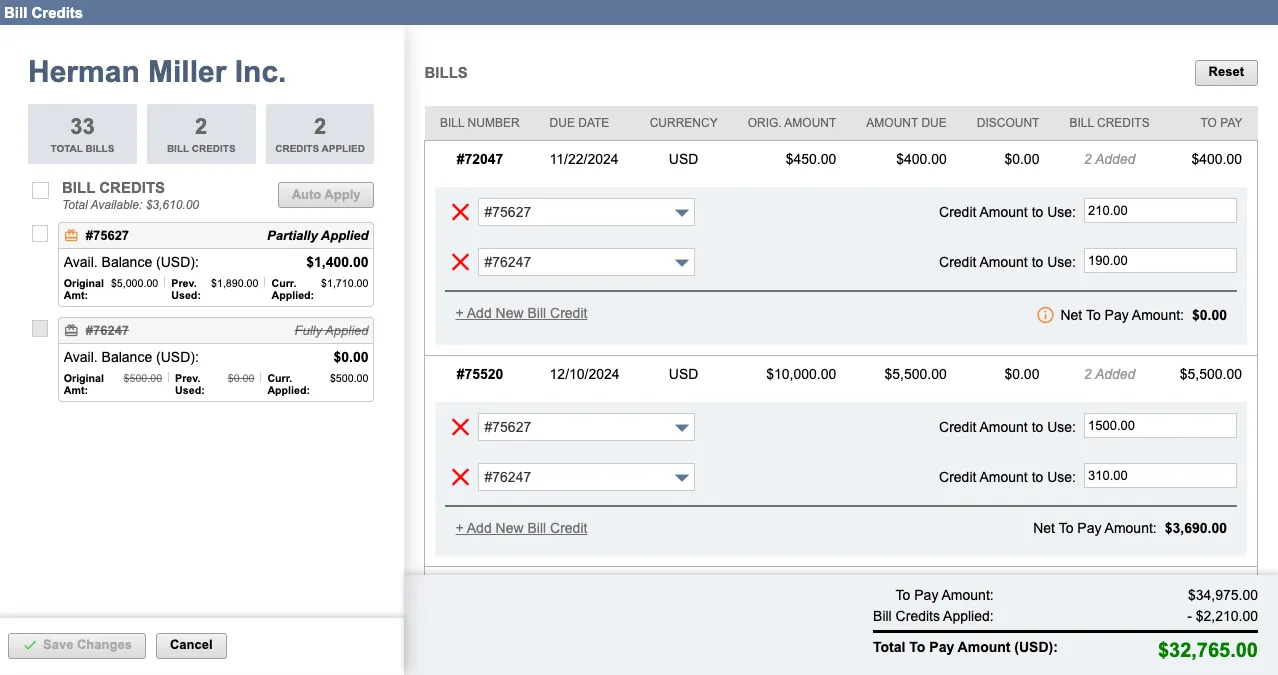This screenshot has width=1278, height=675.
Task: Click the disabled checkbox for credit #76247
Action: [x=40, y=329]
